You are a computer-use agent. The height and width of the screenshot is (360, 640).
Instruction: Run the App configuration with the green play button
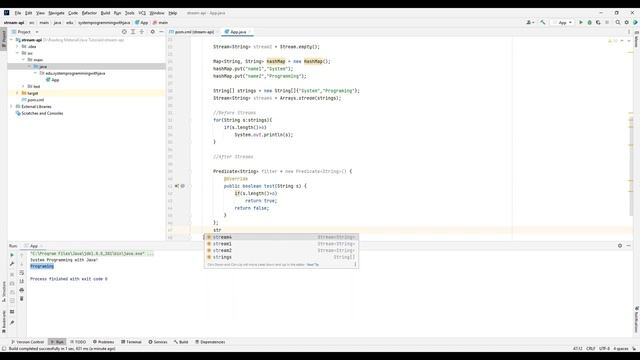click(581, 22)
